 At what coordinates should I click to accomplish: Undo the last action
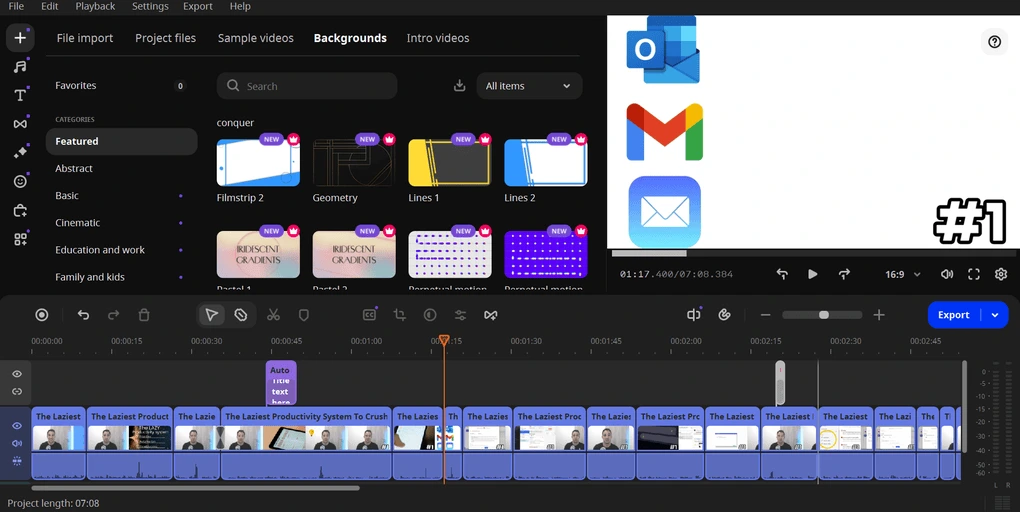(x=83, y=315)
